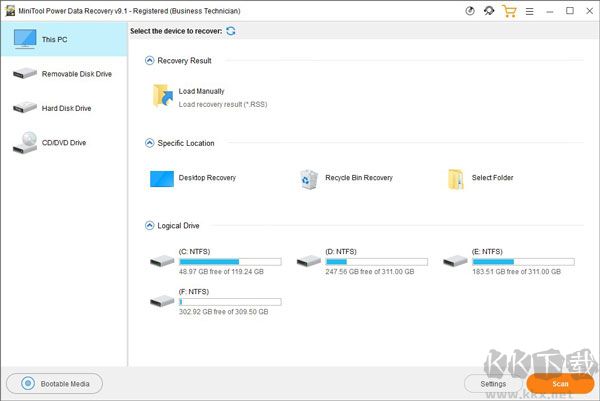Collapse the Recovery Result section
The image size is (600, 401).
tap(150, 61)
